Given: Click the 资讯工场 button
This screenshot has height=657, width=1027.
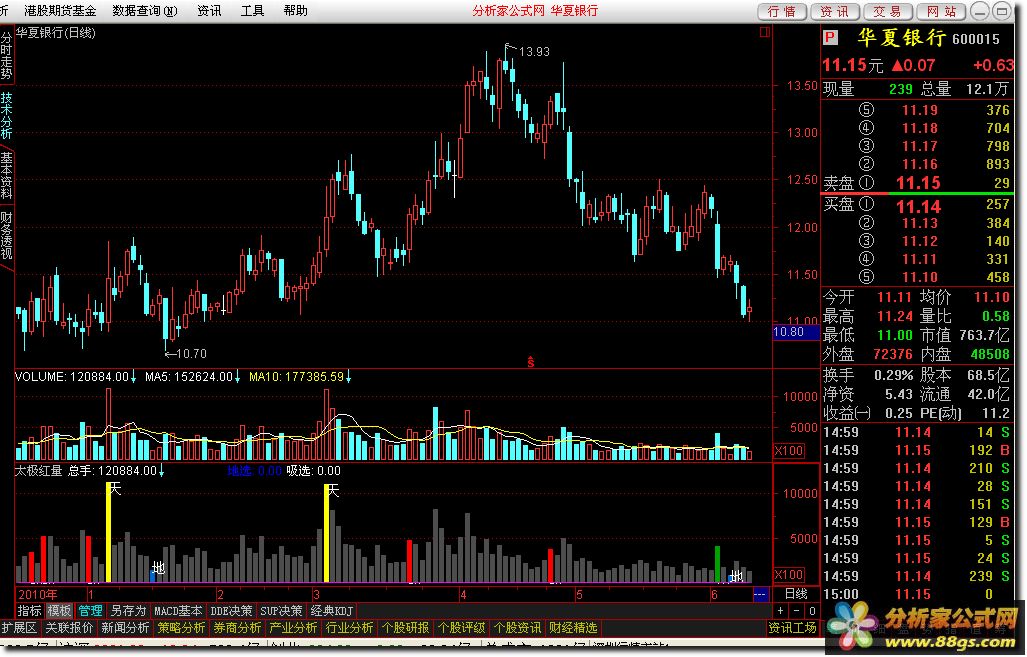Looking at the screenshot, I should (x=793, y=628).
